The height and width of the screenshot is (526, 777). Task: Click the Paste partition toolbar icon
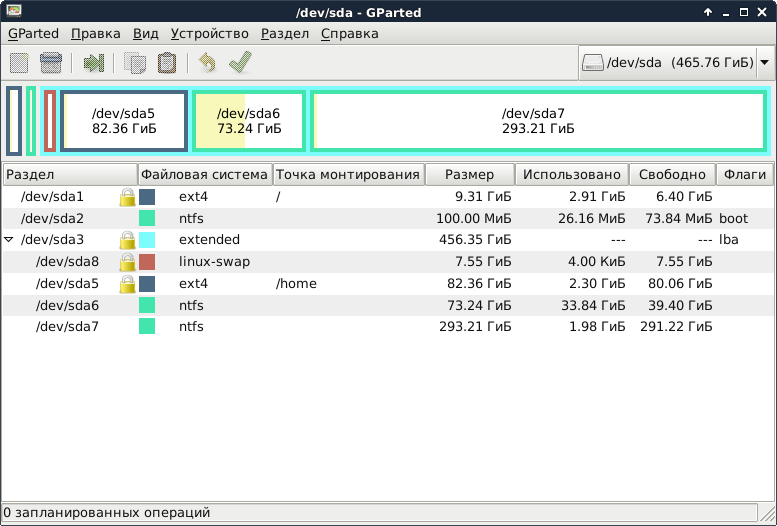[x=167, y=63]
